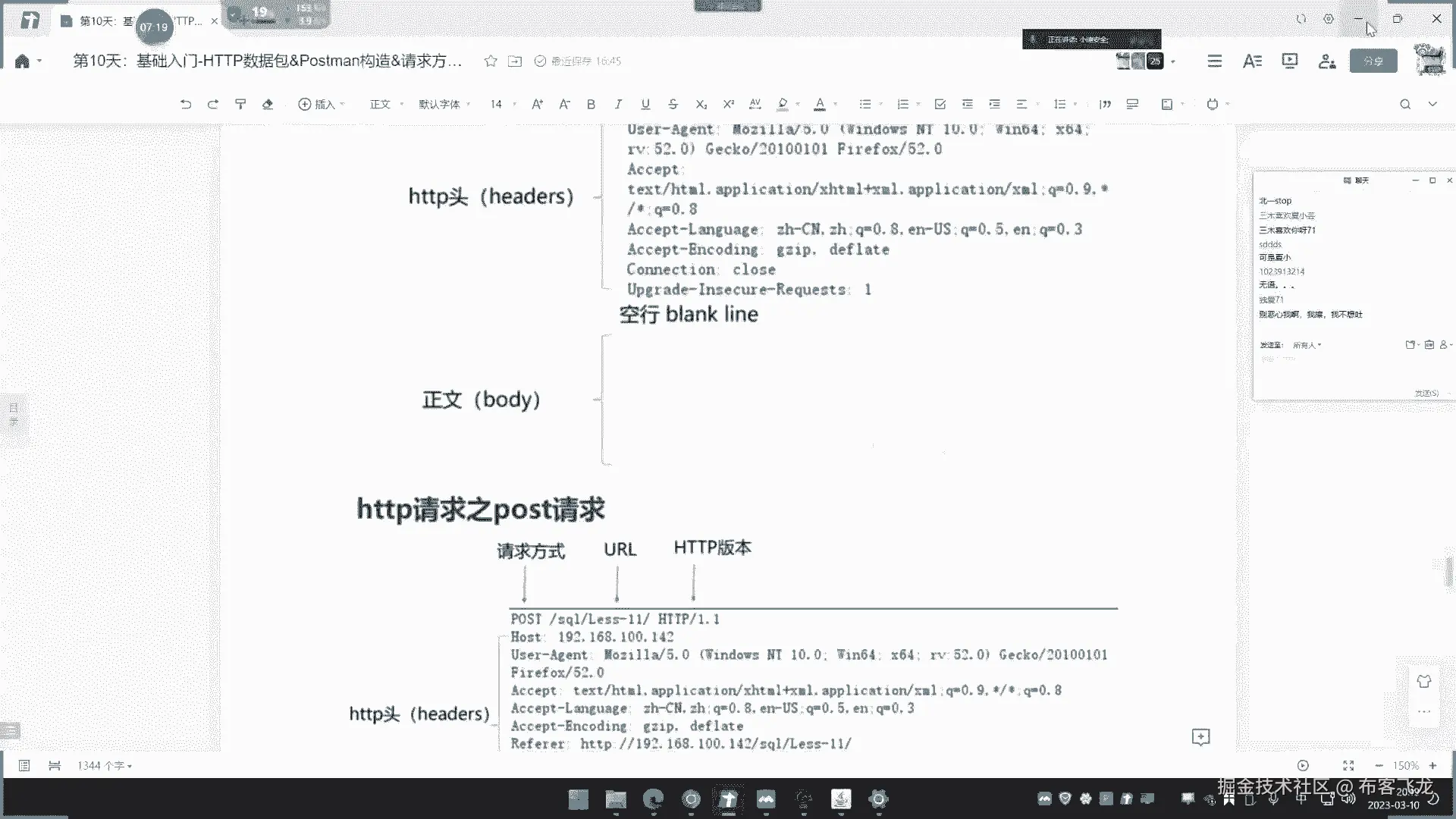This screenshot has height=819, width=1456.
Task: Open the 插入 insert menu
Action: pos(321,104)
